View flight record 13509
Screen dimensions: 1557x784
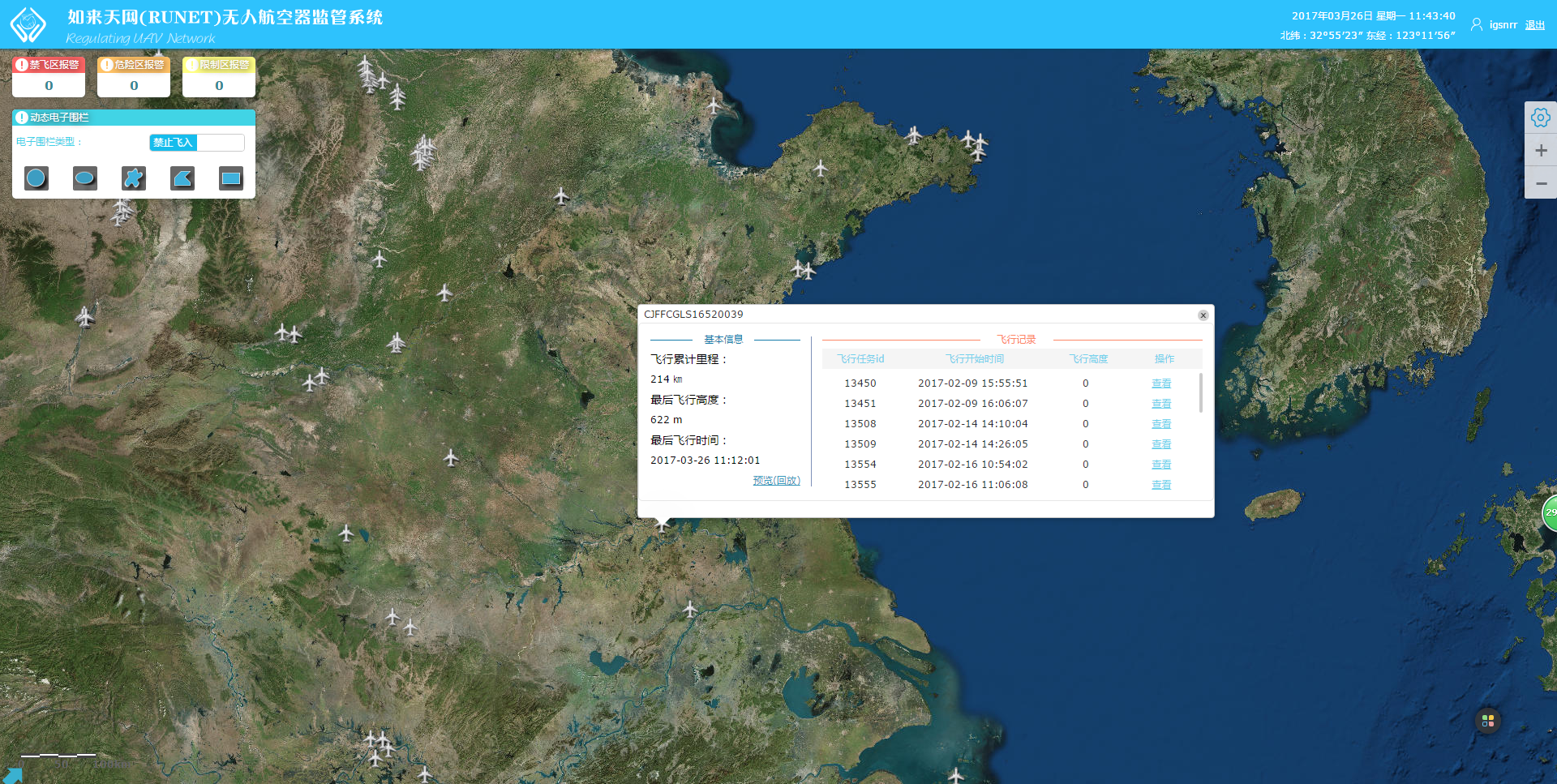(x=1161, y=444)
